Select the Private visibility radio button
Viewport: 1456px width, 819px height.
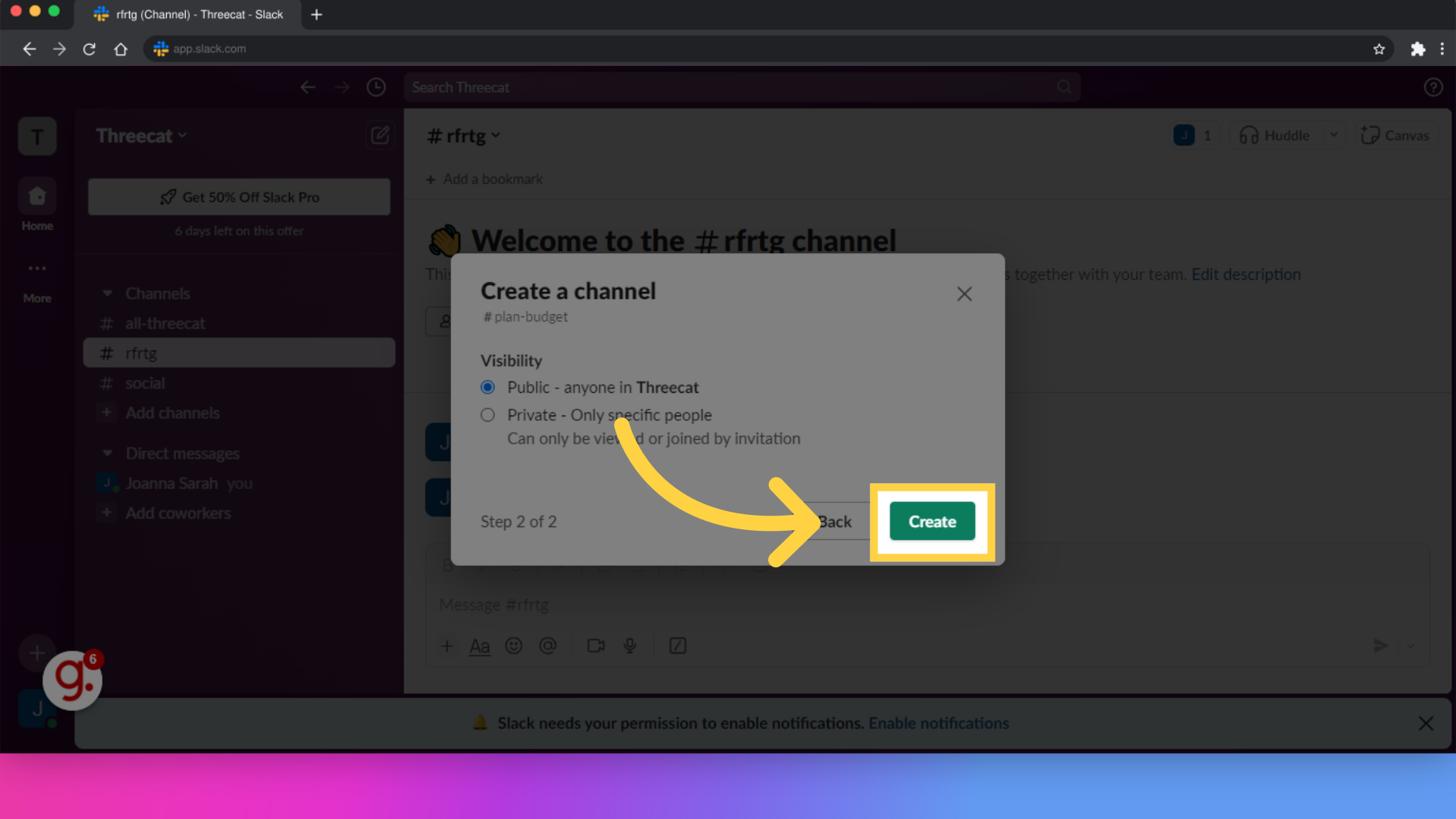click(488, 415)
